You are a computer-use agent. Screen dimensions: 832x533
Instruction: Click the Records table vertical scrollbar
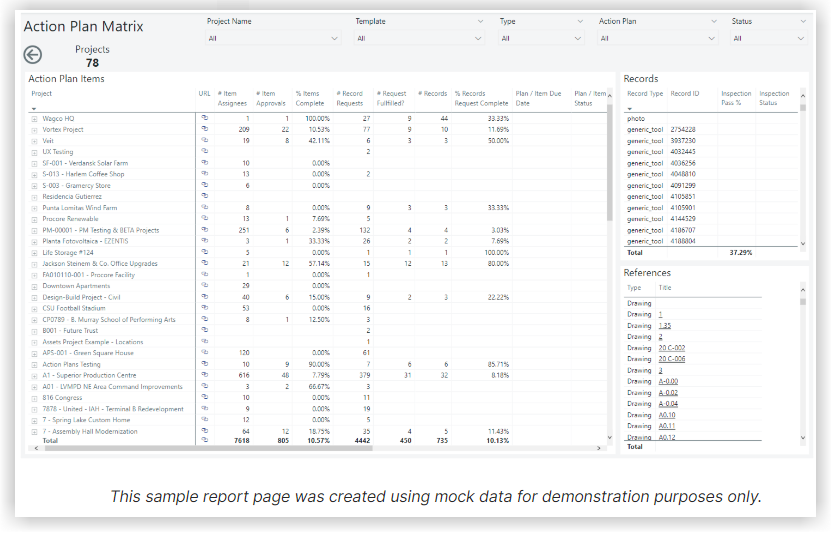pos(803,107)
